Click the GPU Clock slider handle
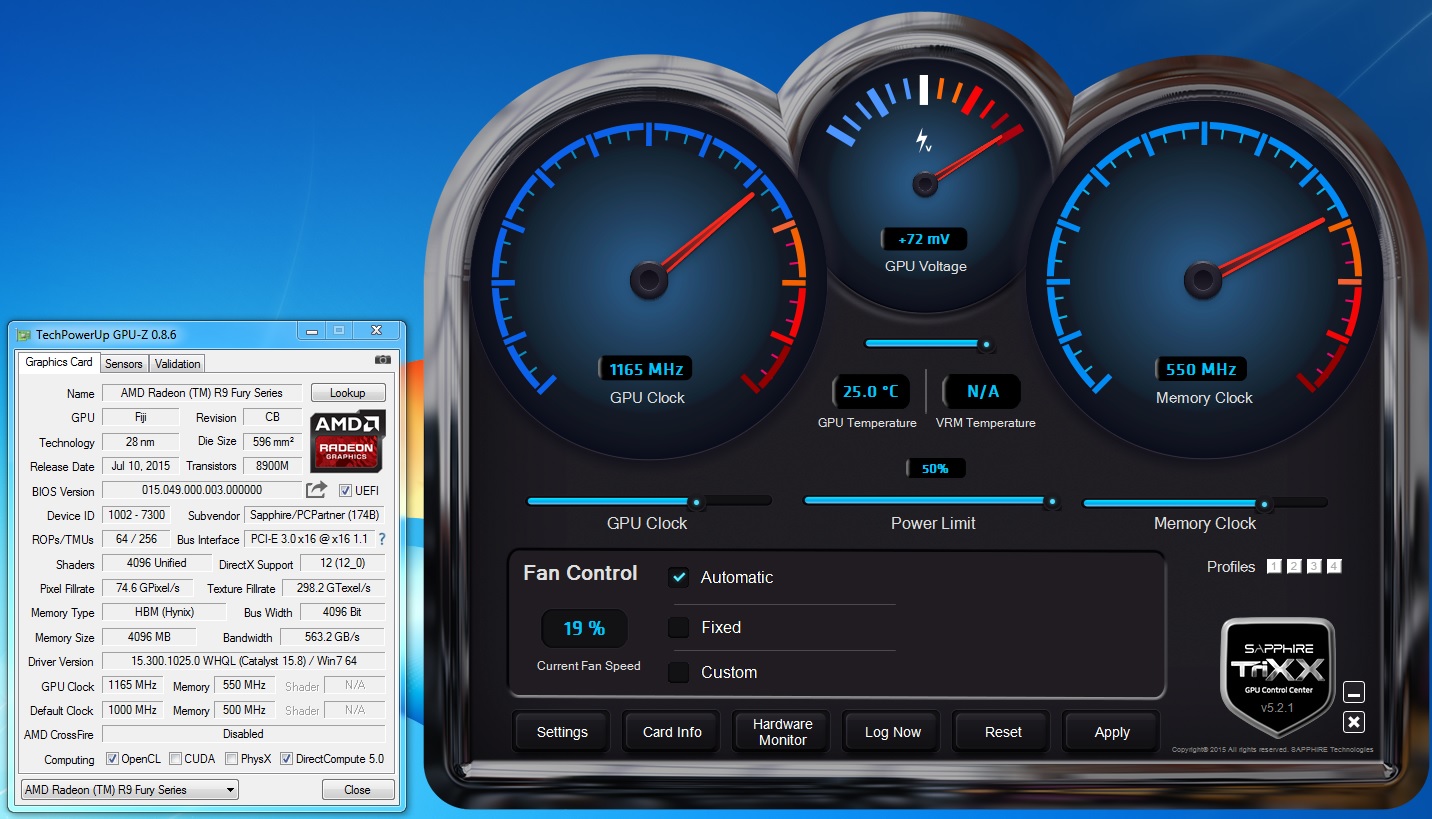Image resolution: width=1432 pixels, height=819 pixels. pyautogui.click(x=697, y=502)
